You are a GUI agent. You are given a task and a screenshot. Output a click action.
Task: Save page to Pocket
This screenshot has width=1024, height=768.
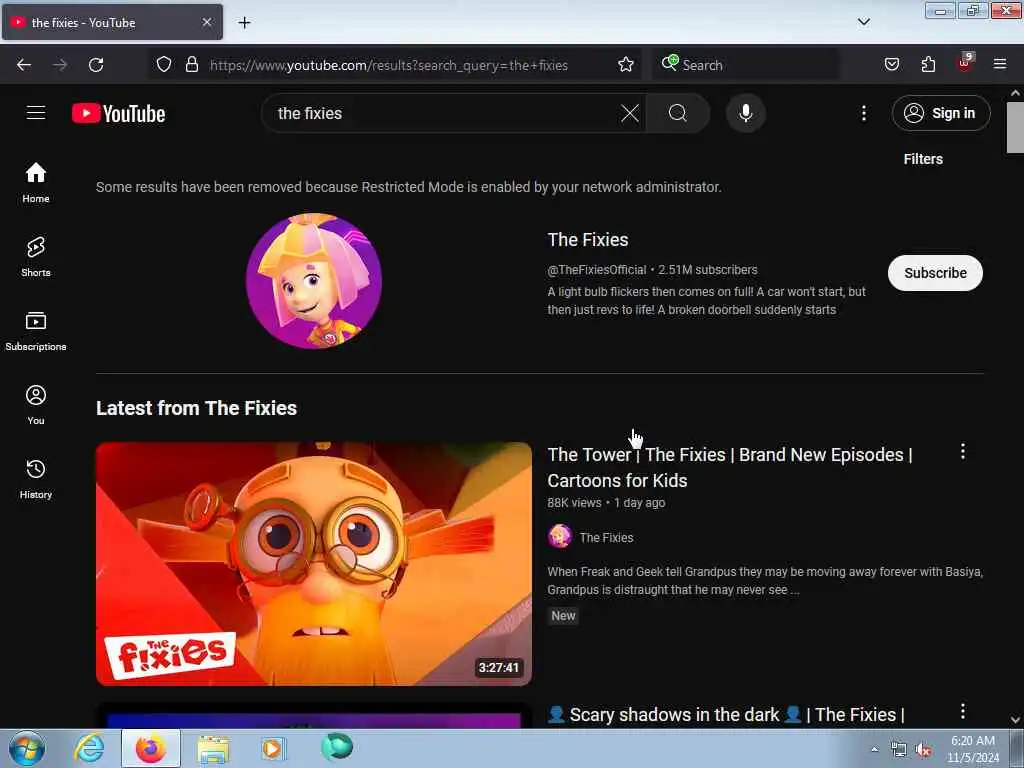click(x=892, y=65)
